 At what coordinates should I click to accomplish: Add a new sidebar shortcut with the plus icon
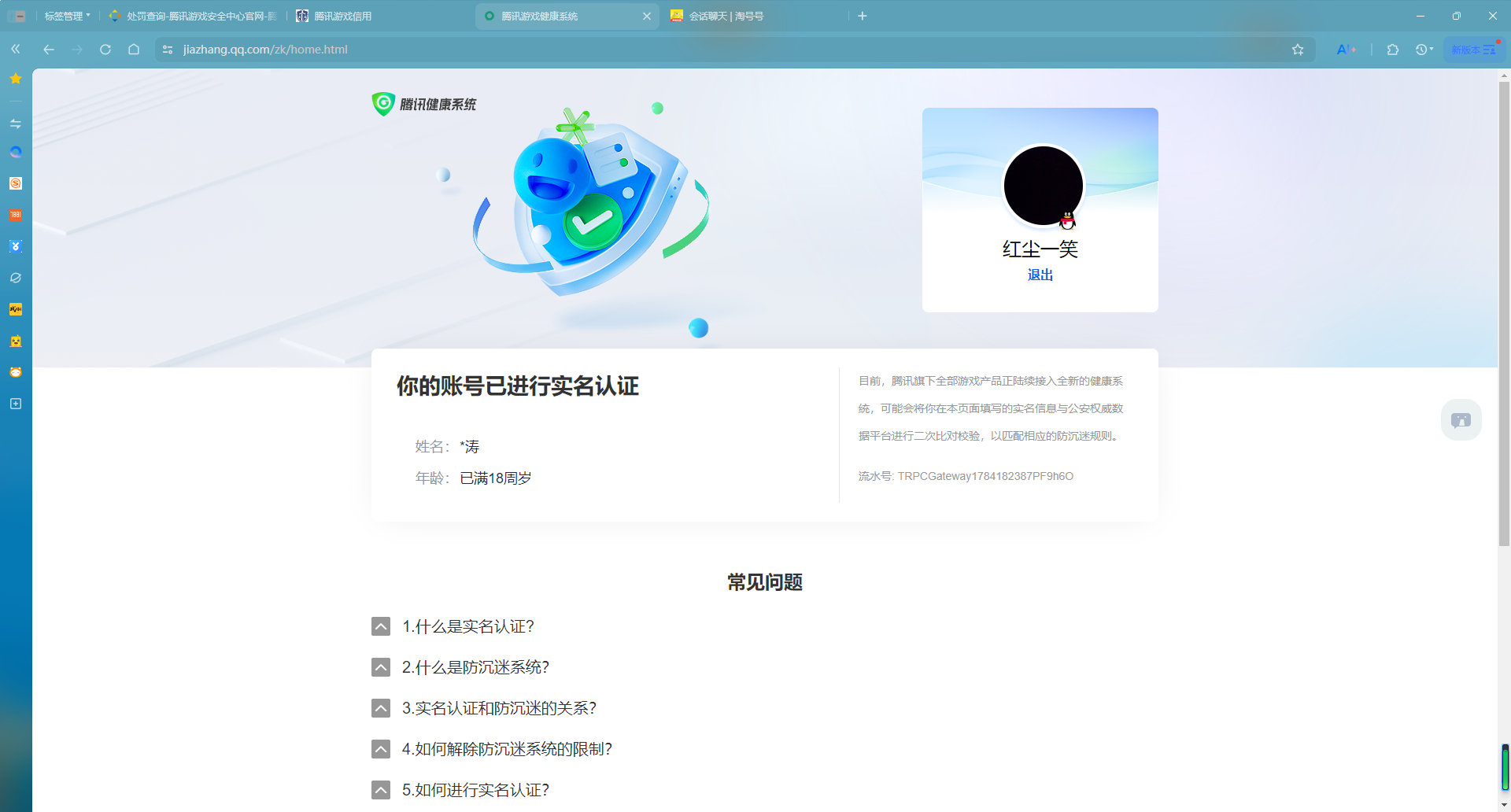(16, 404)
